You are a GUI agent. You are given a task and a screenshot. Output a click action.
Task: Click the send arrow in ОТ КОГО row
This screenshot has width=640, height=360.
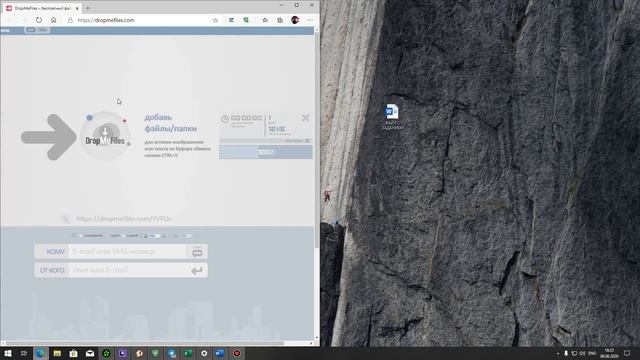pos(197,270)
